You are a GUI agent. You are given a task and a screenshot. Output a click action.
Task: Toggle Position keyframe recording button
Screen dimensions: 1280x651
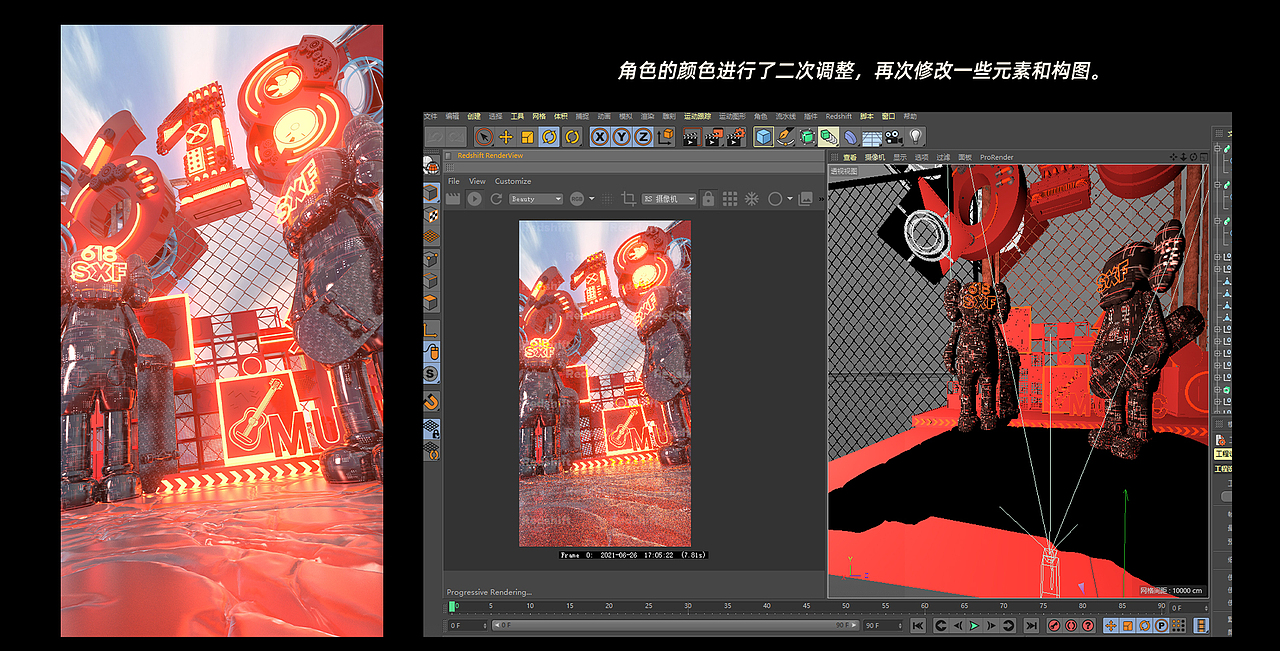click(x=1111, y=625)
